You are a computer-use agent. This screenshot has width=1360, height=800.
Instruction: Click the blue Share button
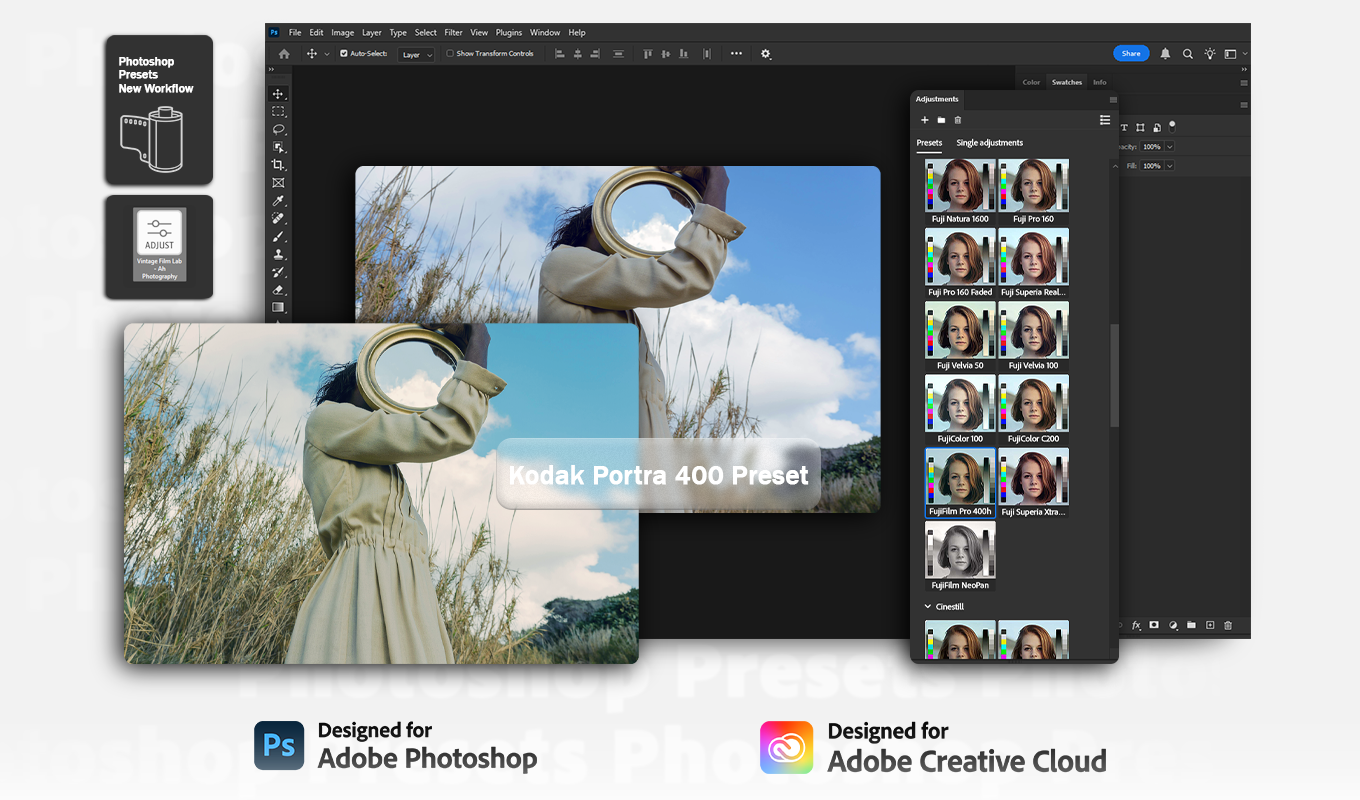1131,54
